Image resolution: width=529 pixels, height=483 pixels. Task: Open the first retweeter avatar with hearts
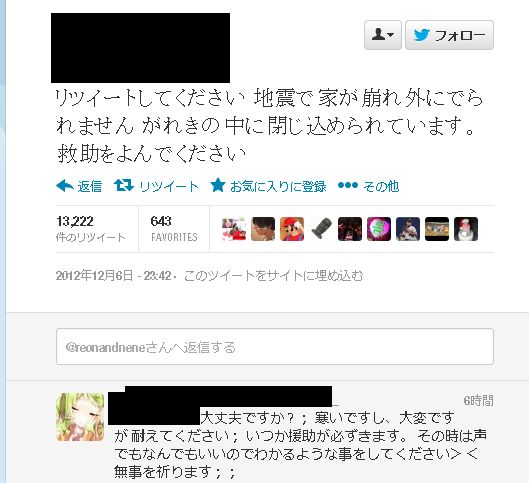tap(234, 229)
